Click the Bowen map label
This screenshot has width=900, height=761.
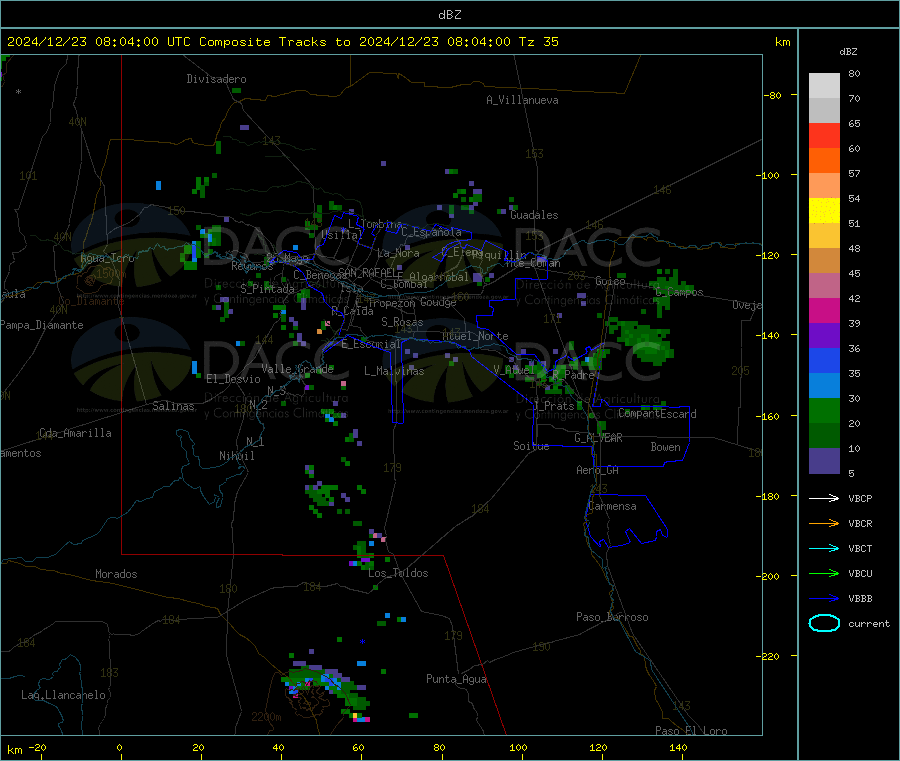[665, 447]
